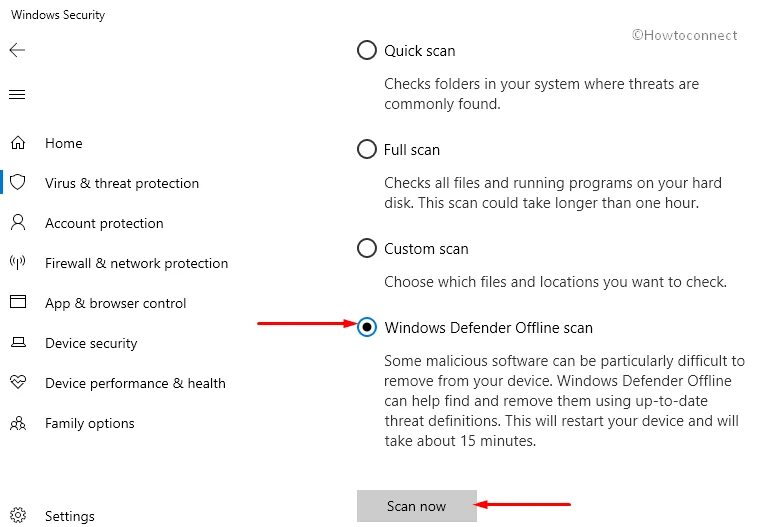This screenshot has height=527, width=782.
Task: Click the Account protection person icon
Action: point(18,223)
